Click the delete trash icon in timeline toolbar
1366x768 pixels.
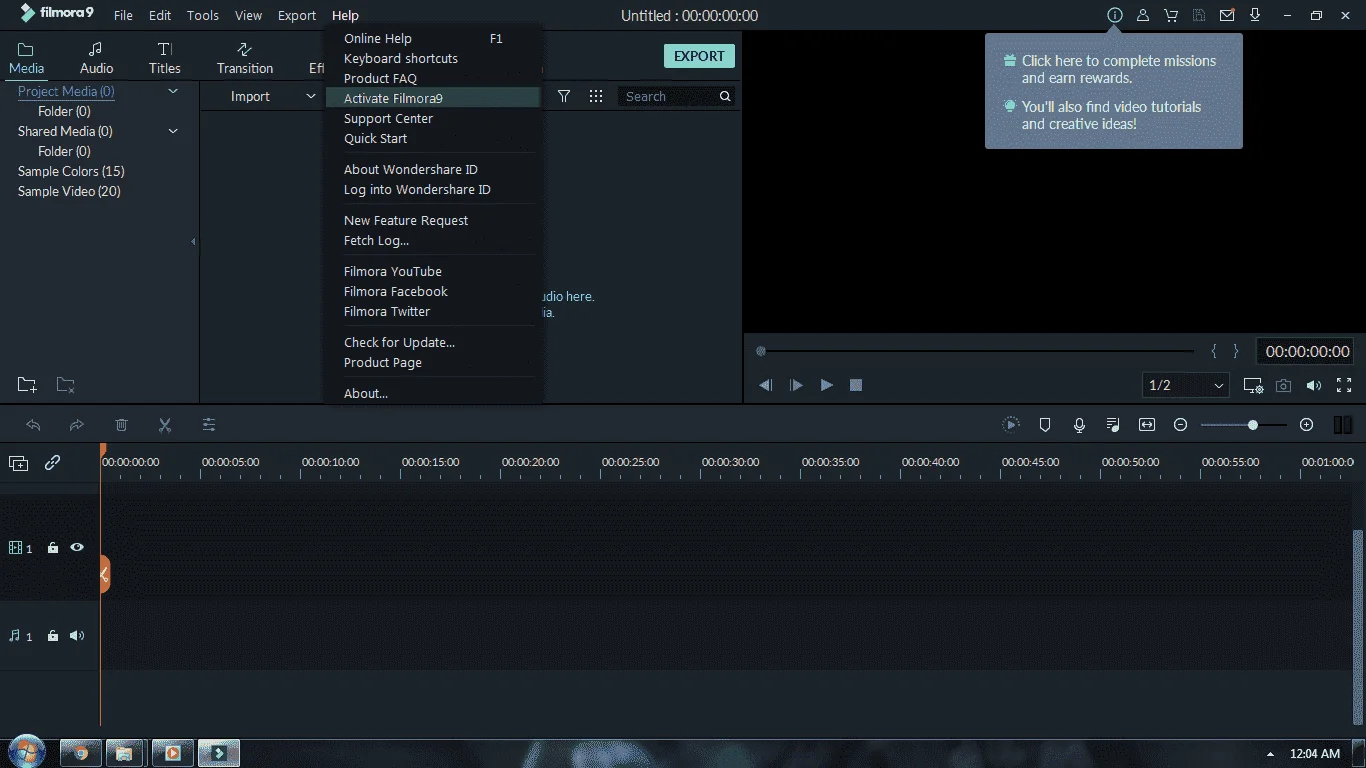pyautogui.click(x=121, y=425)
